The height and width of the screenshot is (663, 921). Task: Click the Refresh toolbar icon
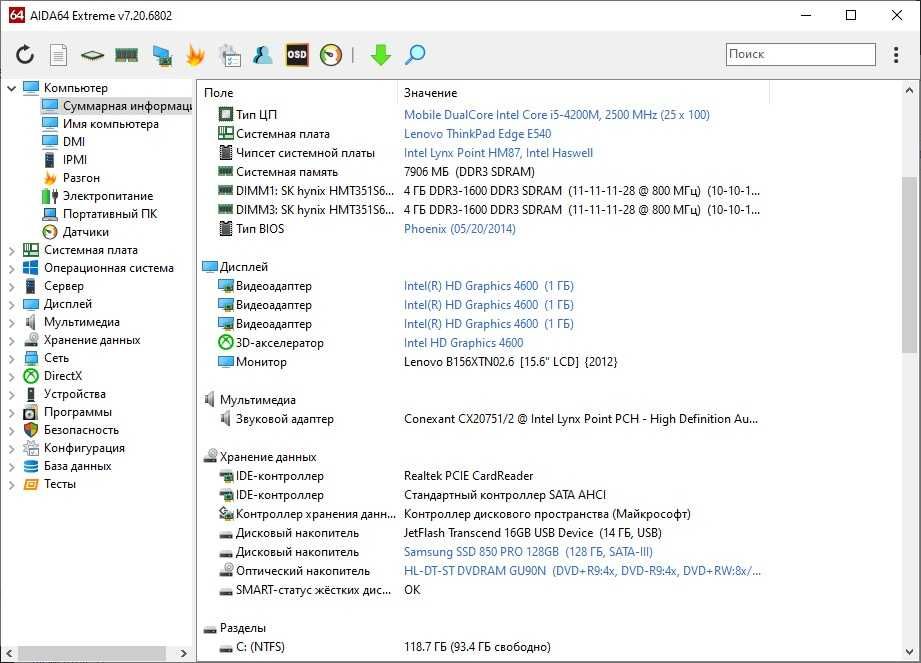[x=25, y=55]
